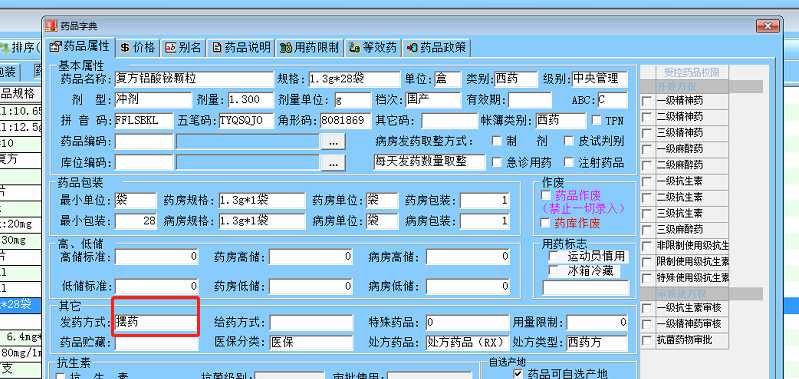Check 二级抗生素 permission
Viewport: 799px width, 379px height.
point(647,197)
